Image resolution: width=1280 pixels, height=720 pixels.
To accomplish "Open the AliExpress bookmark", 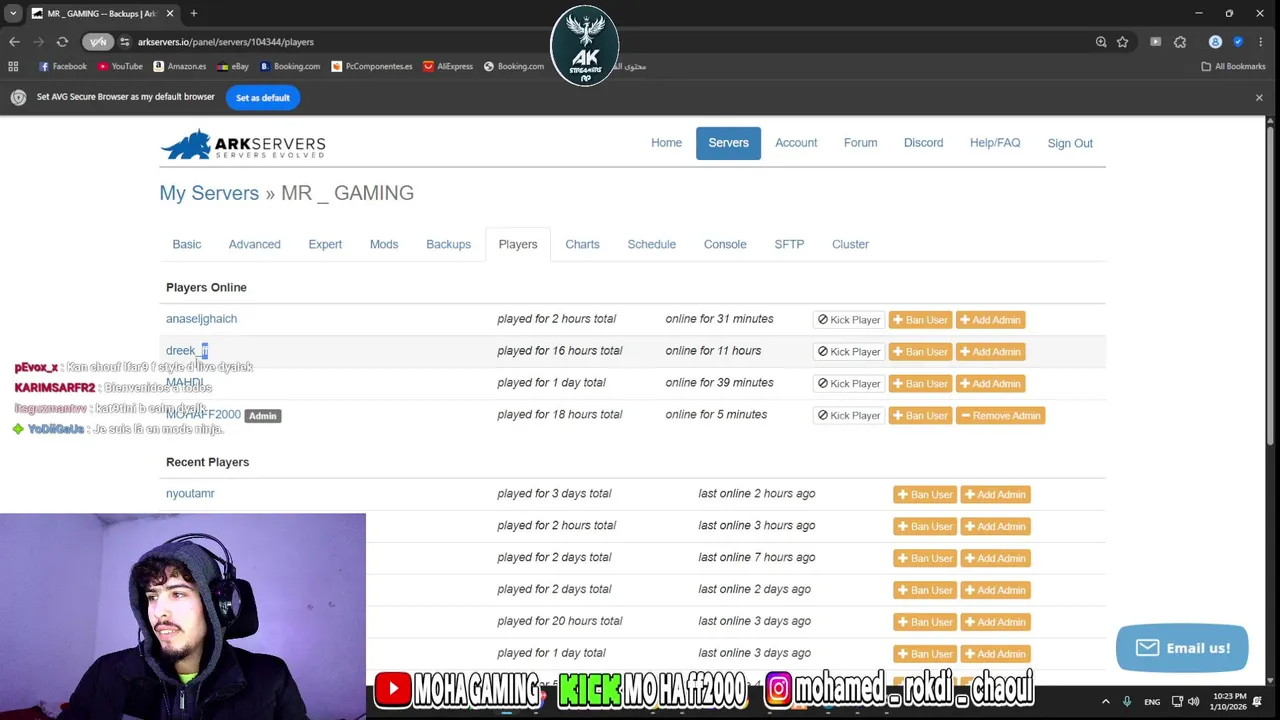I will point(448,66).
